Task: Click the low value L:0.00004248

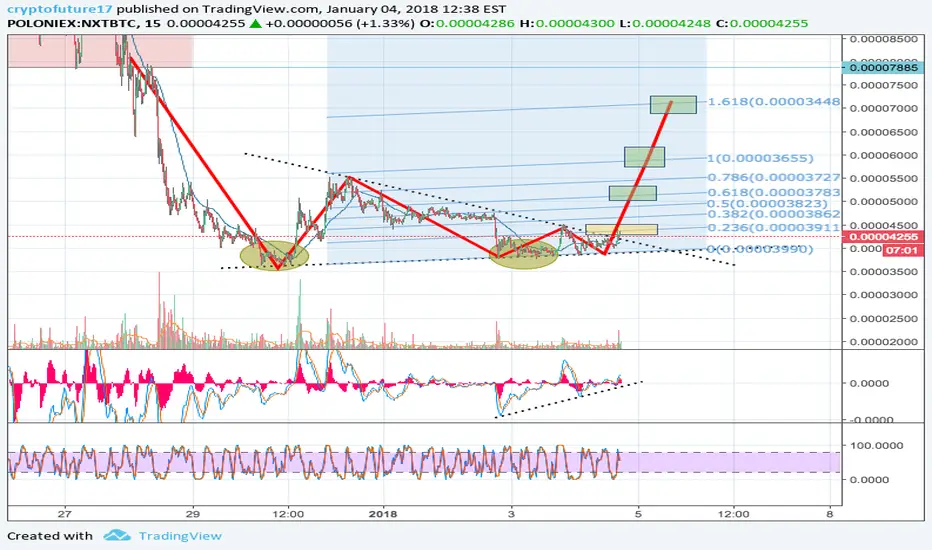Action: point(665,24)
